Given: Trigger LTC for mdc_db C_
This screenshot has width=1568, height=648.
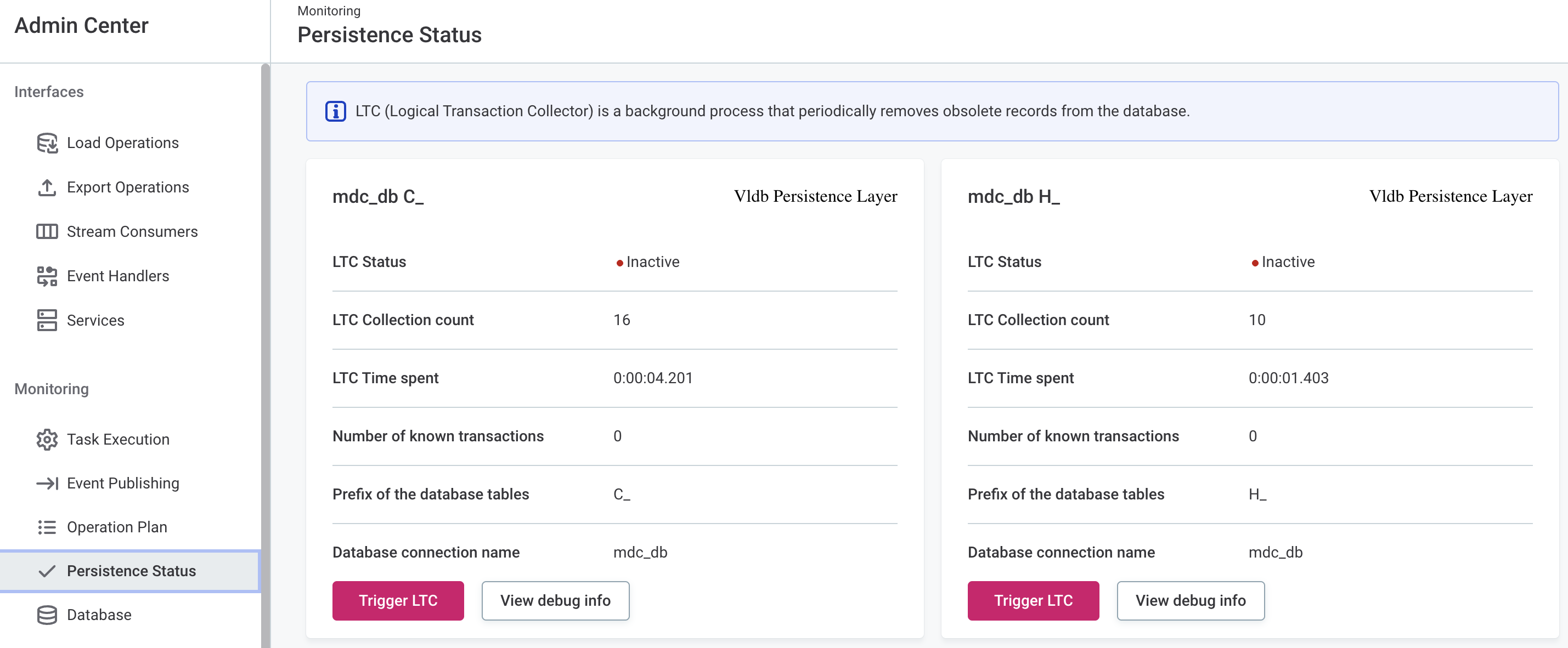Looking at the screenshot, I should pos(397,600).
